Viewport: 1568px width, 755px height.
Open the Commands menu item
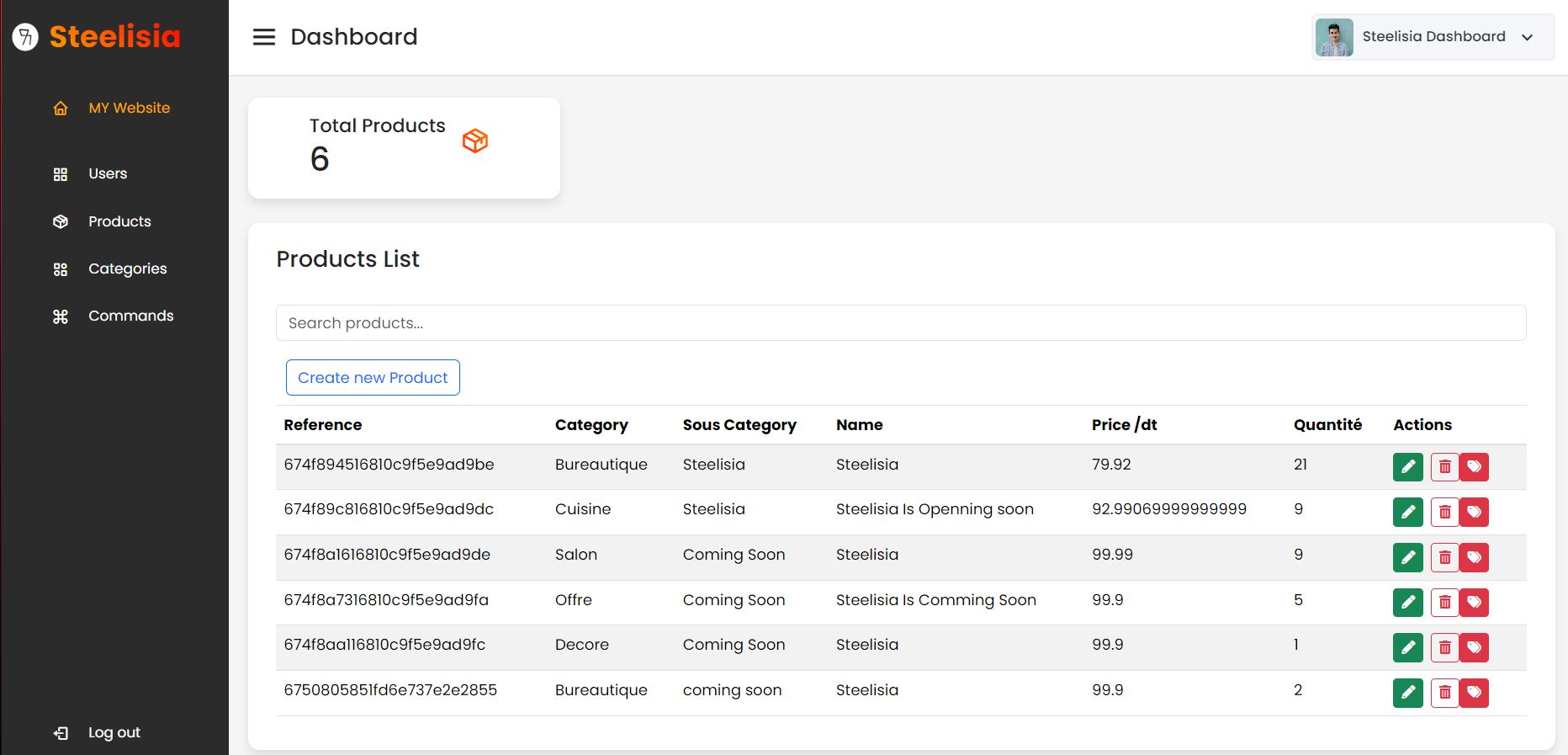130,316
